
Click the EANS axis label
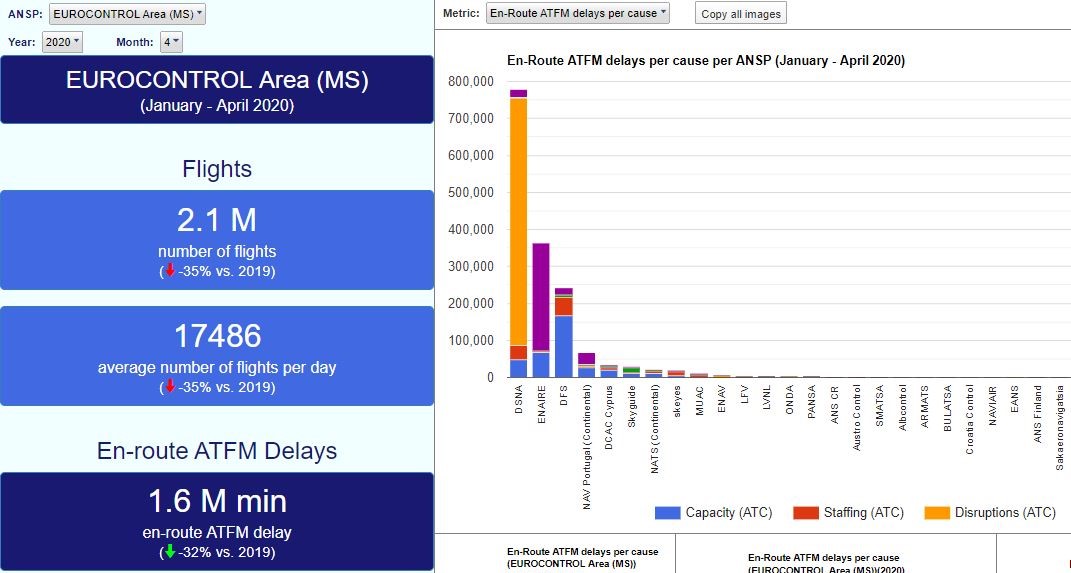[x=1015, y=400]
